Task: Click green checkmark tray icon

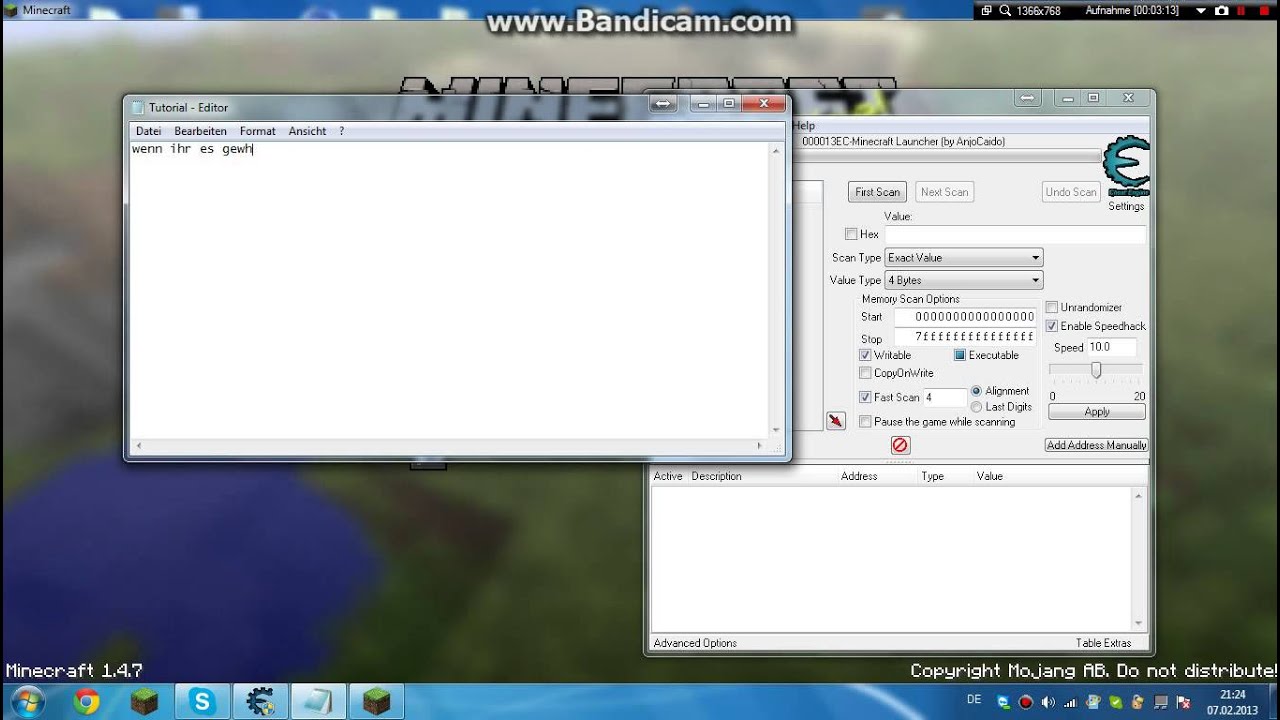Action: (1115, 702)
